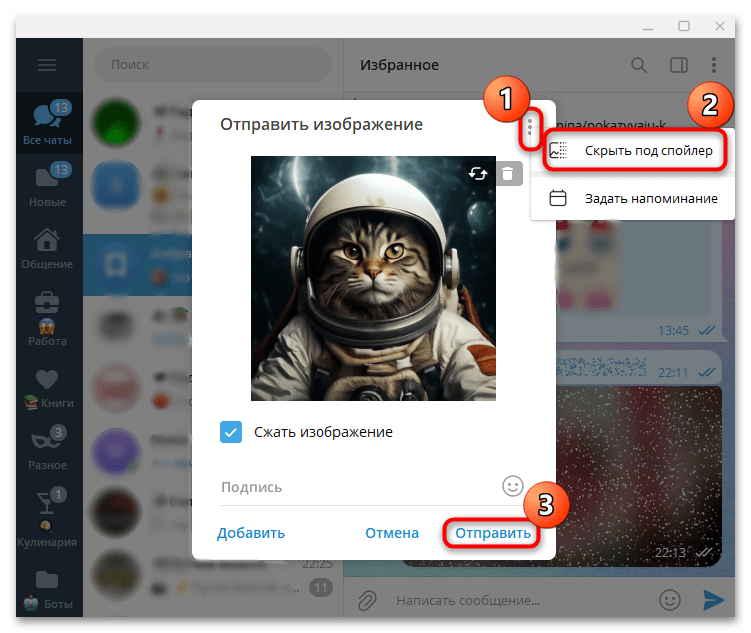Toggle the chat info side panel
The image size is (751, 633).
pos(678,65)
